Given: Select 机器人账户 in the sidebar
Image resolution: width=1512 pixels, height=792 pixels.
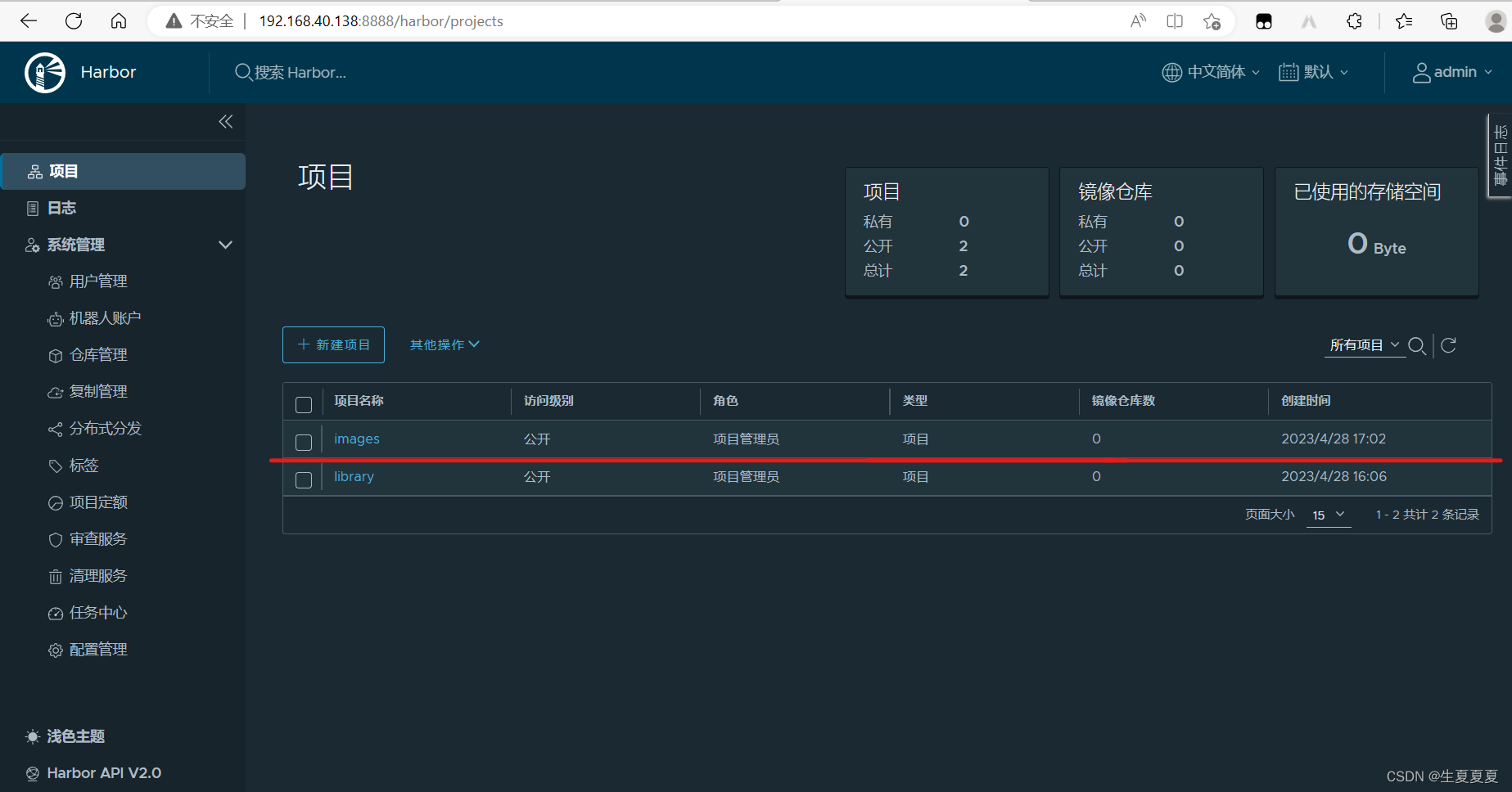Looking at the screenshot, I should (x=106, y=317).
